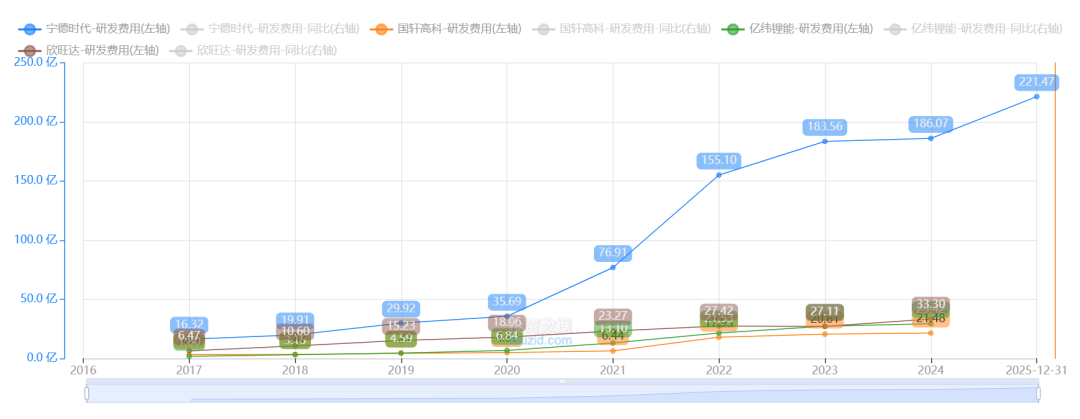Click the 76.91 data label for 2021
Screen dimensions: 1080x419
[612, 253]
